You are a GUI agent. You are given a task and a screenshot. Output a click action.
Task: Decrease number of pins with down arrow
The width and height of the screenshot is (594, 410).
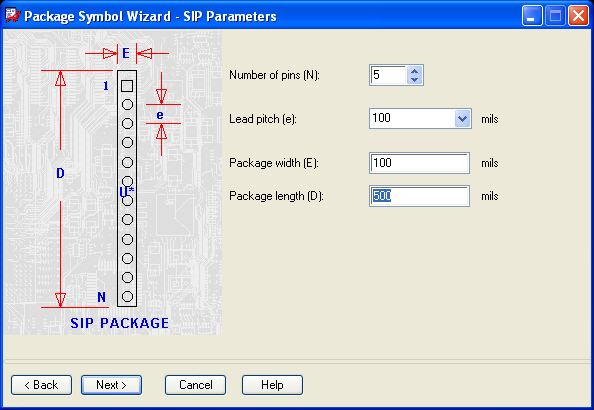click(x=414, y=80)
